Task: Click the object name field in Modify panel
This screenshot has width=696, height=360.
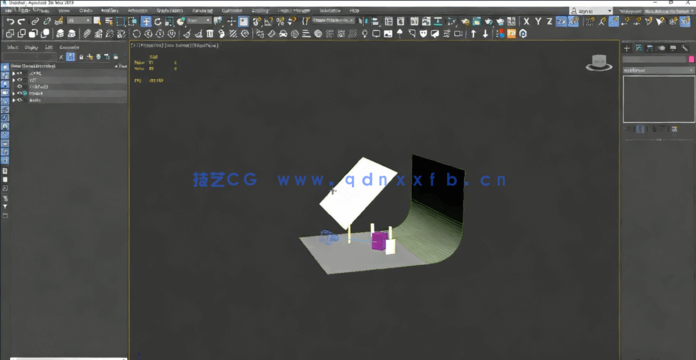Action: 654,59
